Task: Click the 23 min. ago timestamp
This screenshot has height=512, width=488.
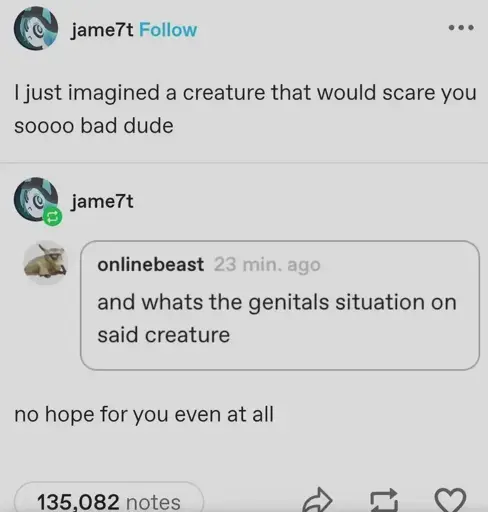Action: (x=267, y=265)
